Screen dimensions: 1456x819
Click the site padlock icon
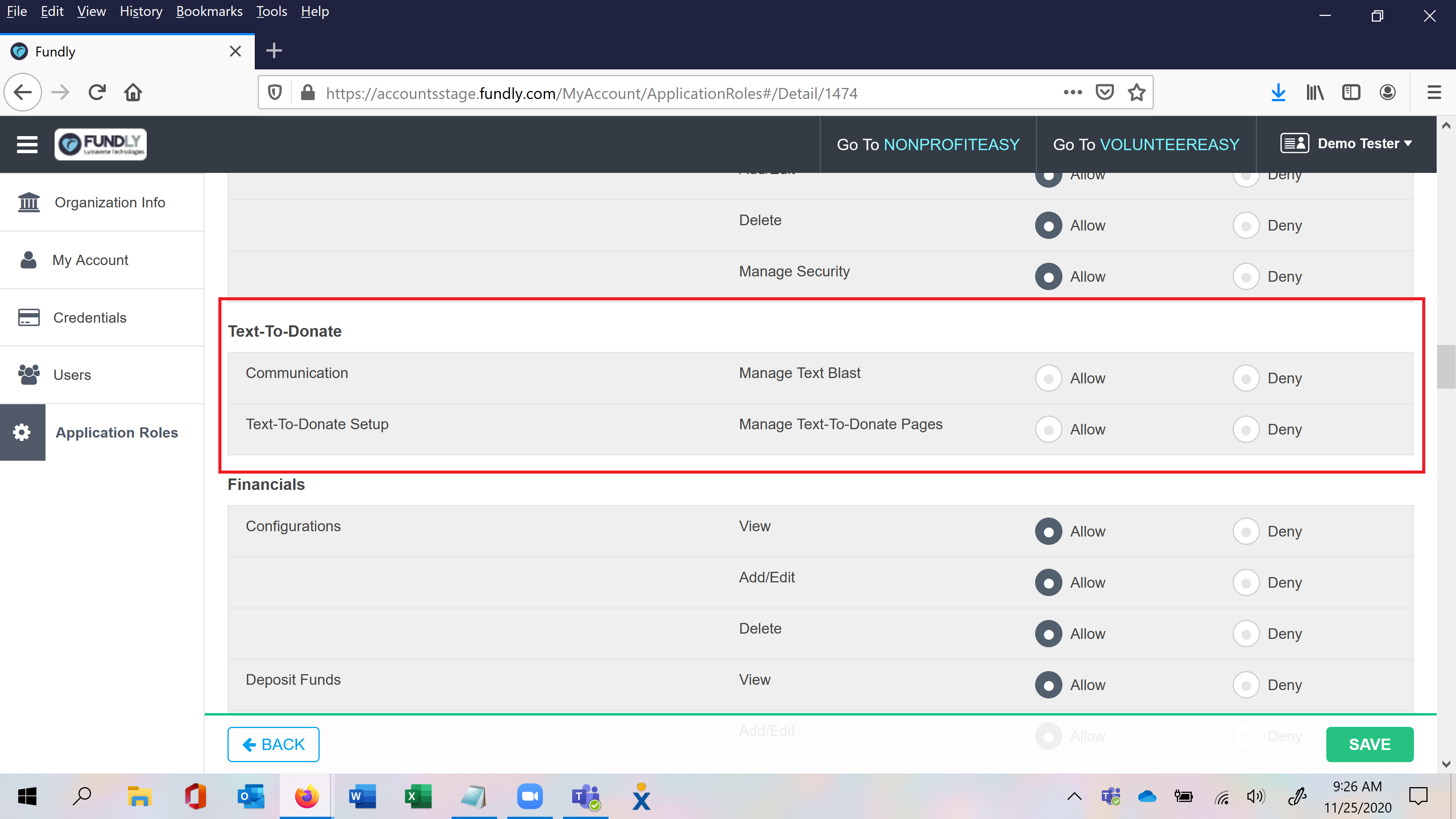[x=308, y=93]
